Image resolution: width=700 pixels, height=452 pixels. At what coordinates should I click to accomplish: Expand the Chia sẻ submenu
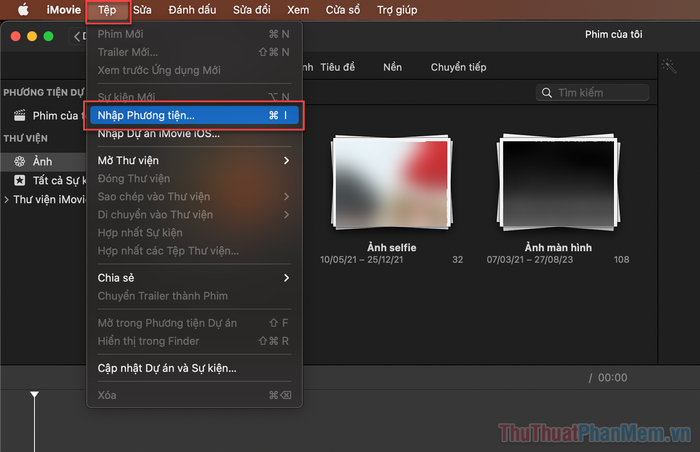[x=194, y=278]
